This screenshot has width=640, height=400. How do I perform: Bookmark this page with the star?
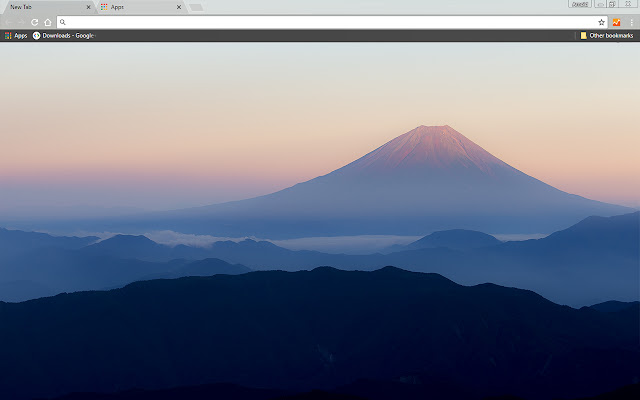601,22
